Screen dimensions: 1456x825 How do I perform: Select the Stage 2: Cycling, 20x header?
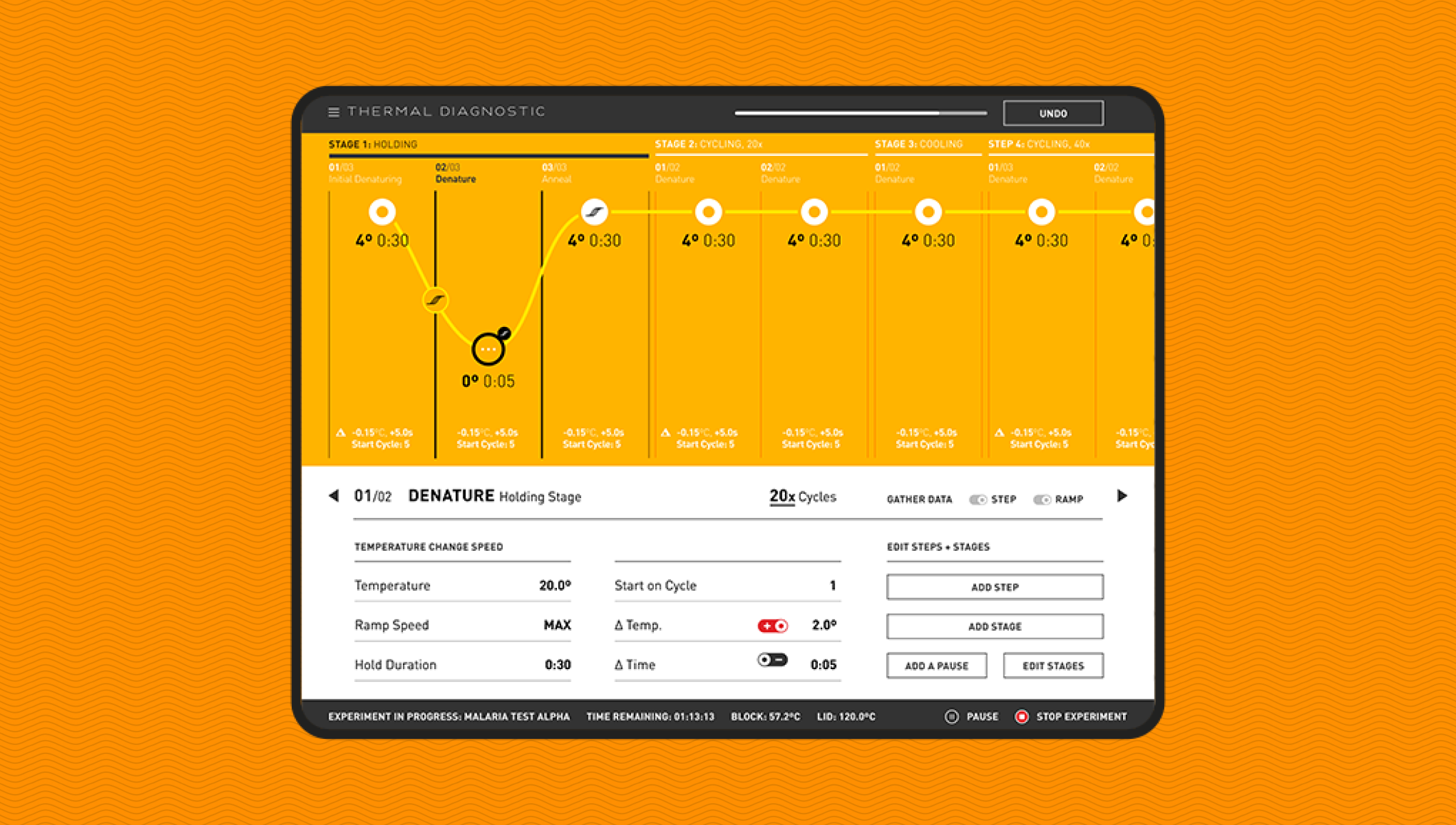point(708,144)
